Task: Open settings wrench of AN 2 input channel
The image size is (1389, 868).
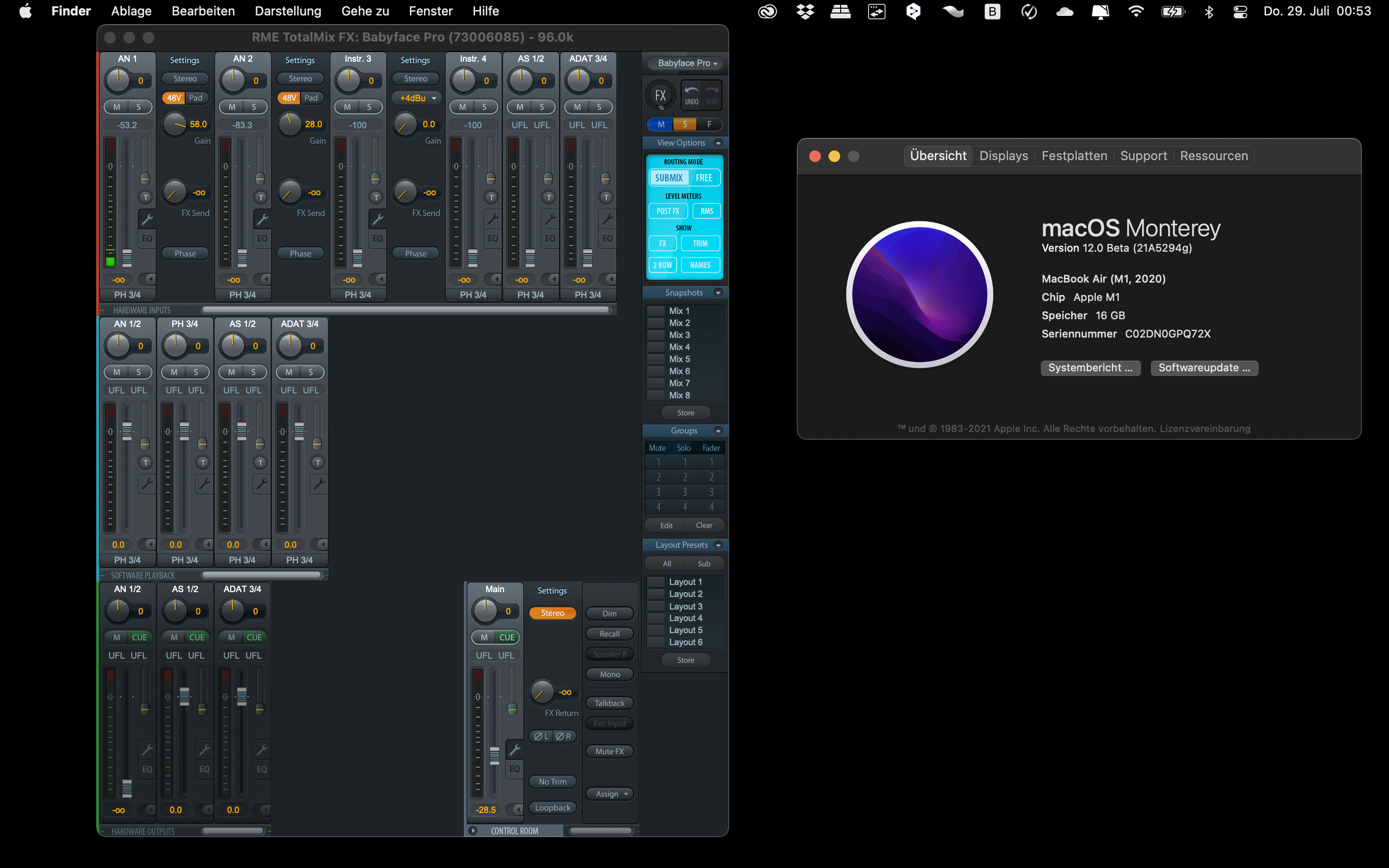Action: point(262,219)
